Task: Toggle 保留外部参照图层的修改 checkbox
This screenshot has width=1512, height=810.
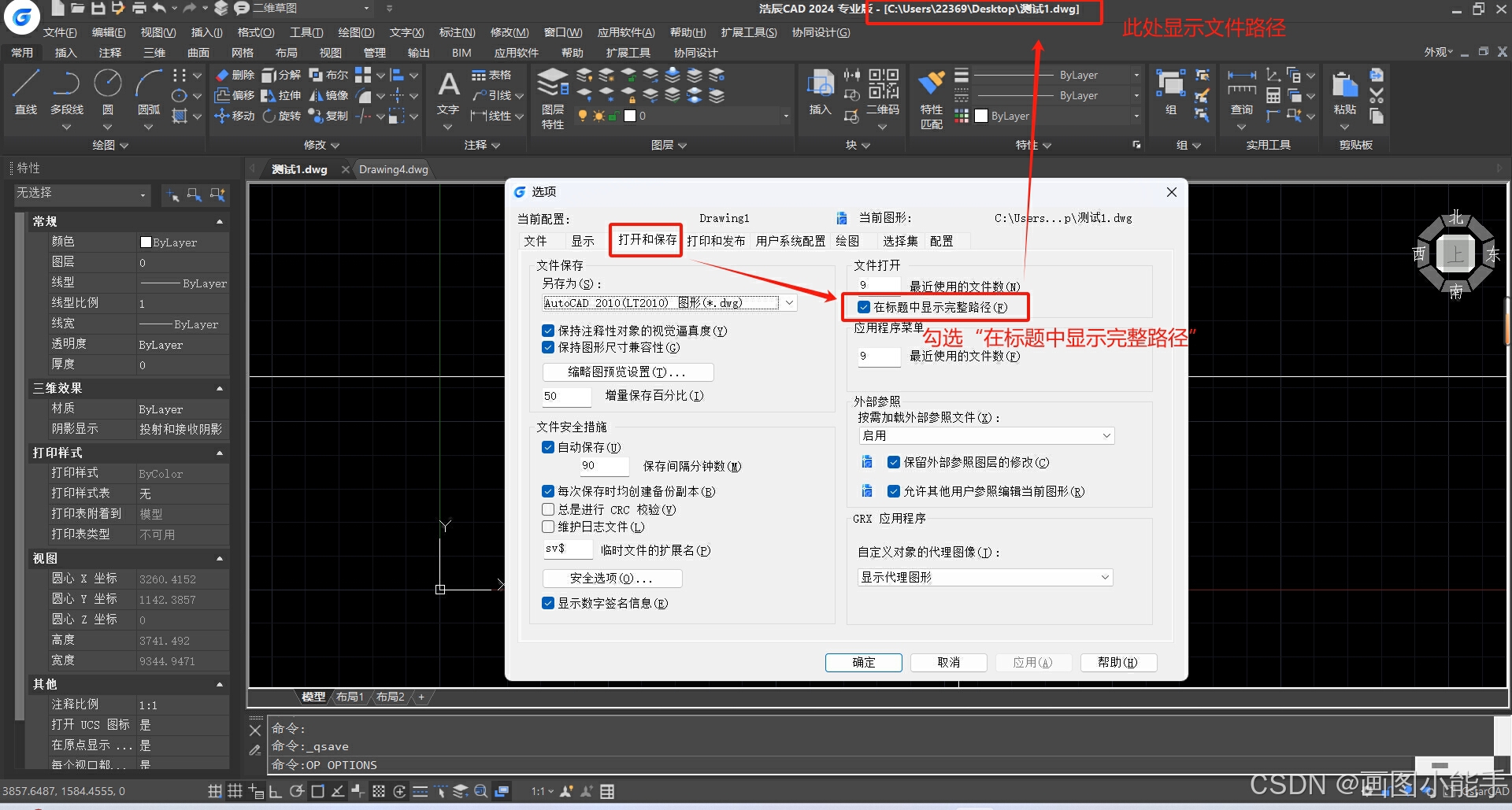Action: click(894, 462)
